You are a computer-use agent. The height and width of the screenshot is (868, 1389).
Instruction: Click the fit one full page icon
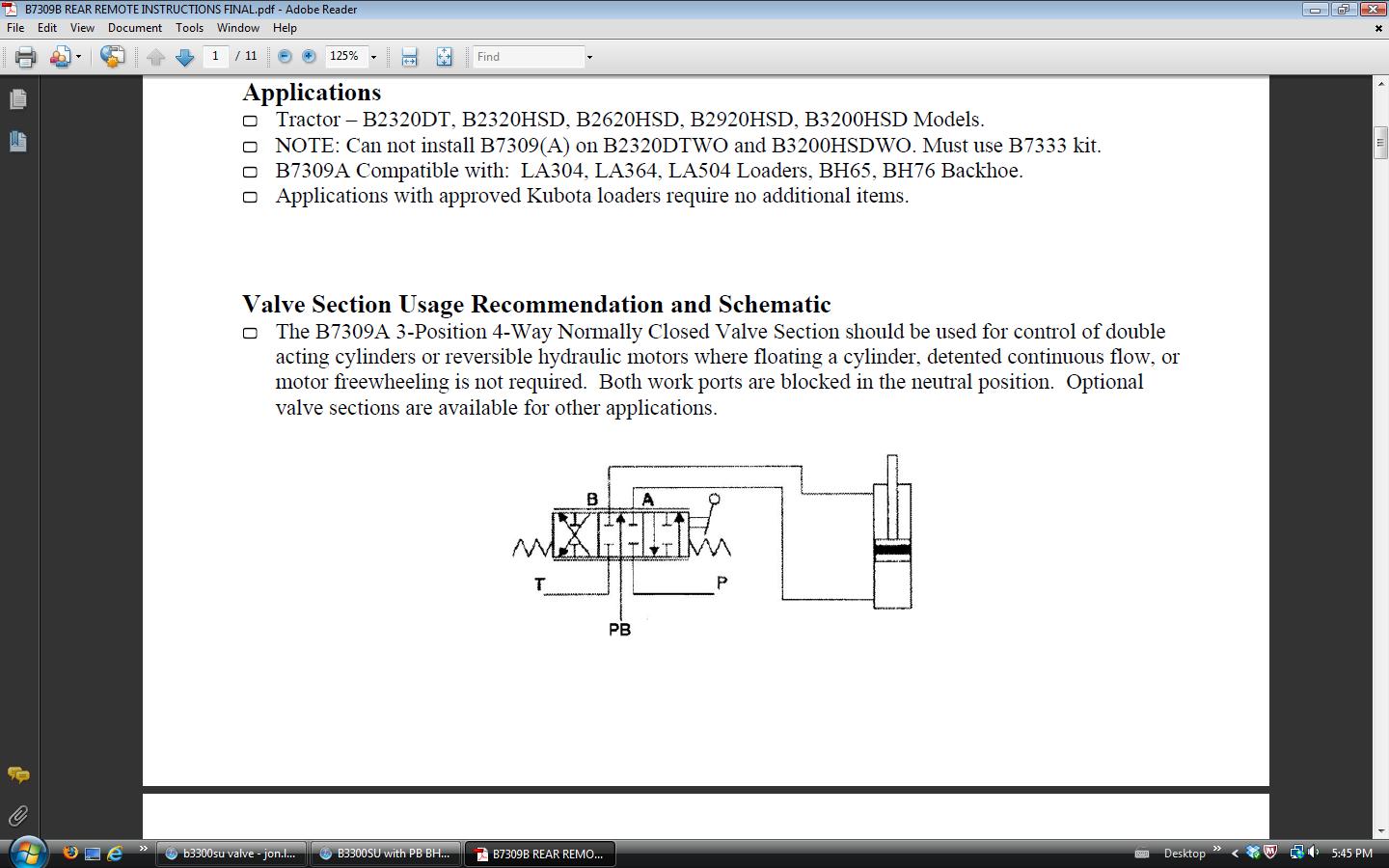point(444,57)
